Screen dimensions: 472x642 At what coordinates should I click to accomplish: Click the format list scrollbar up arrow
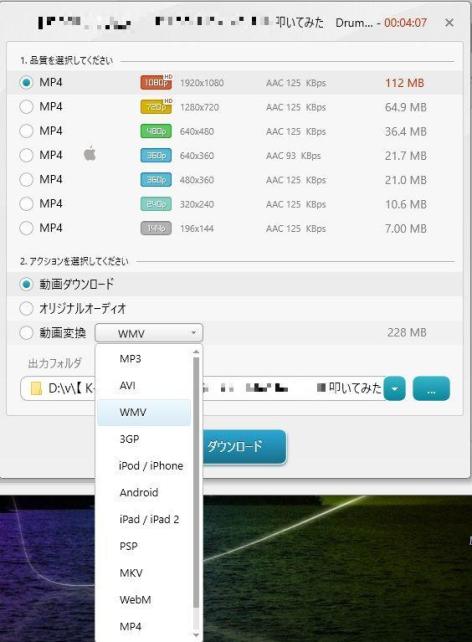[196, 352]
